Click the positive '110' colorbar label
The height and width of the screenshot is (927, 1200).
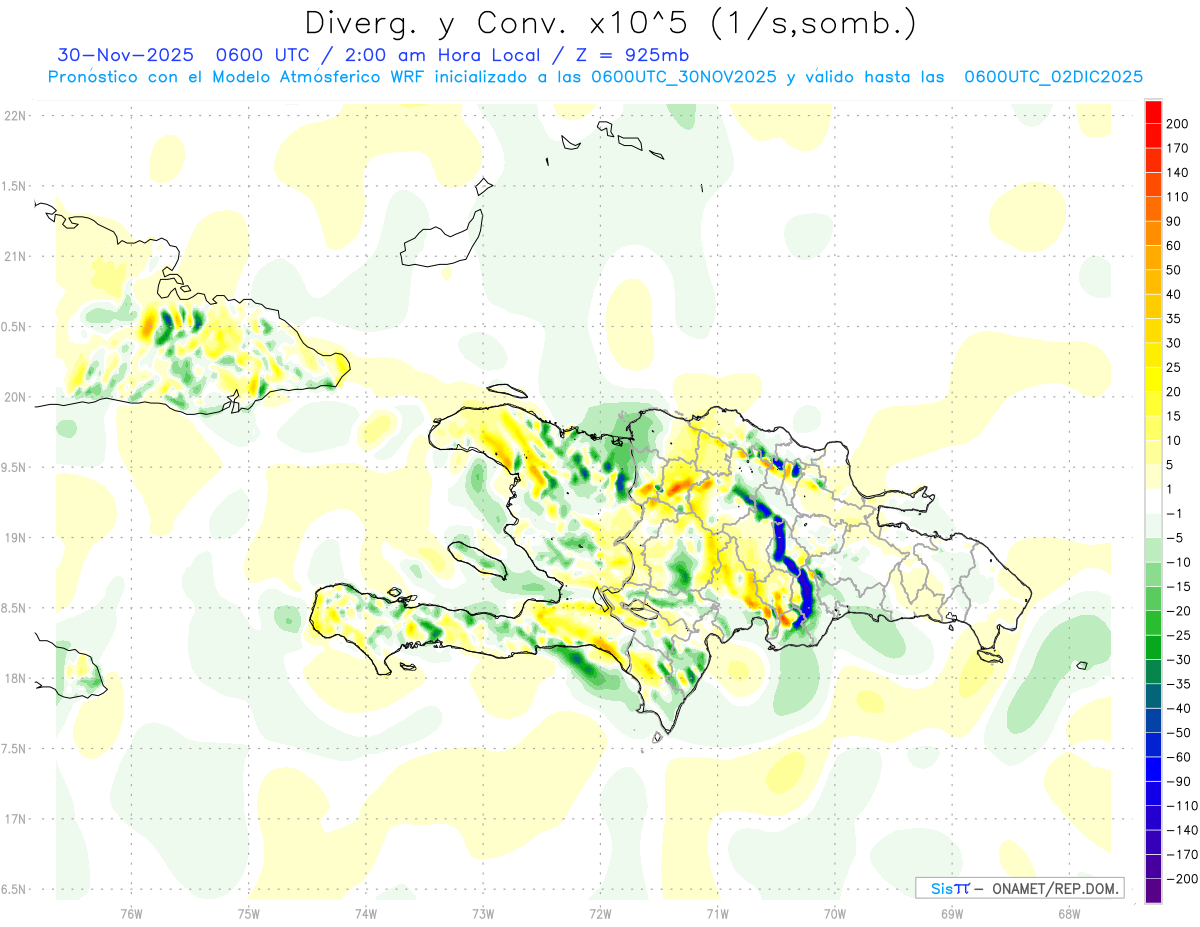[1178, 197]
